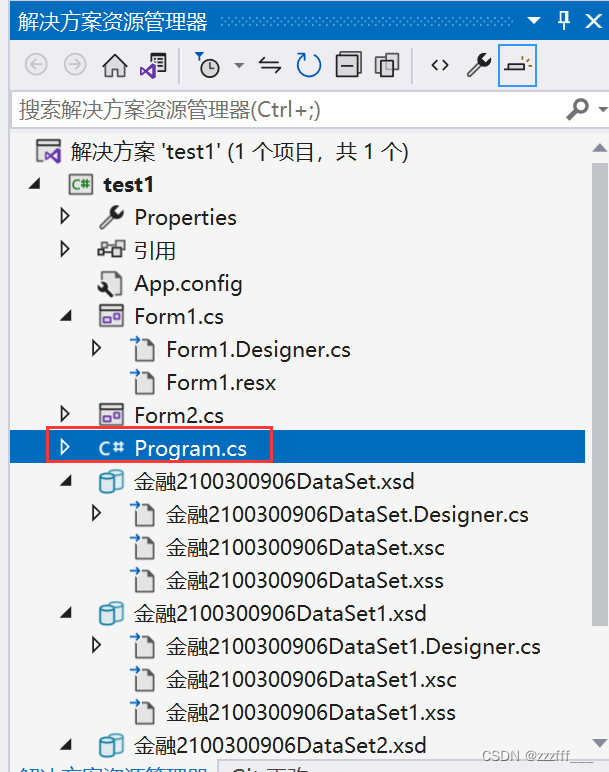Select App.config in the tree
Viewport: 609px width, 772px height.
(188, 284)
